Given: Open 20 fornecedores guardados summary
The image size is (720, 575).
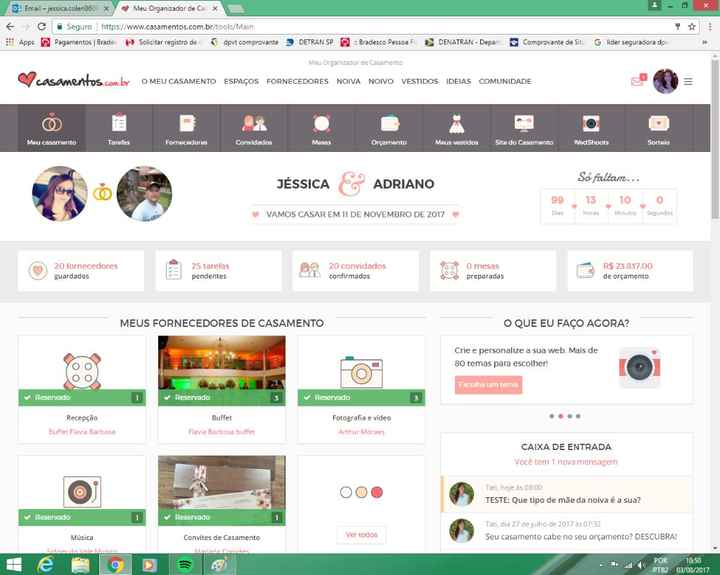Looking at the screenshot, I should pos(81,271).
